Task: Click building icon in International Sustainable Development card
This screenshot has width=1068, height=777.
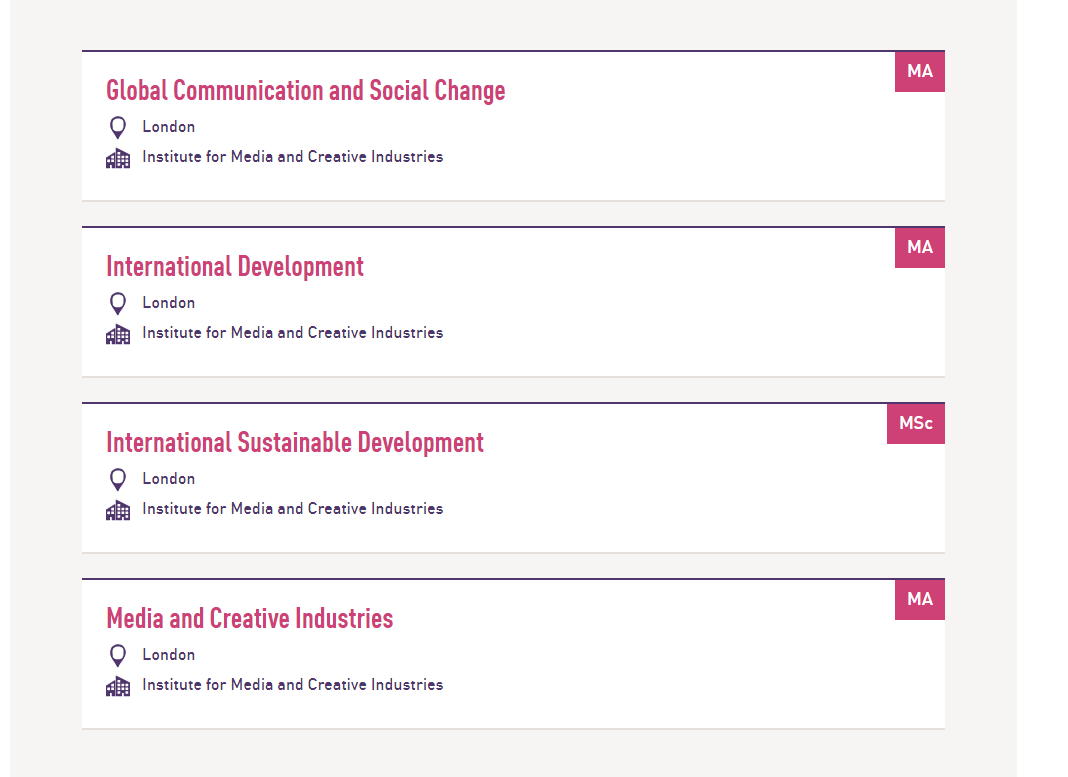Action: (x=118, y=510)
